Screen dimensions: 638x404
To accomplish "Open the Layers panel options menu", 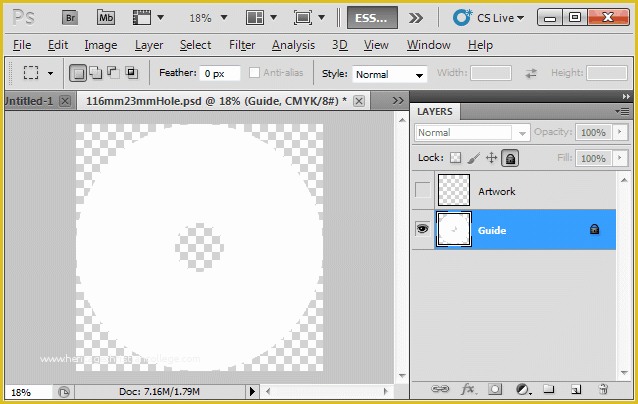I will tap(623, 111).
